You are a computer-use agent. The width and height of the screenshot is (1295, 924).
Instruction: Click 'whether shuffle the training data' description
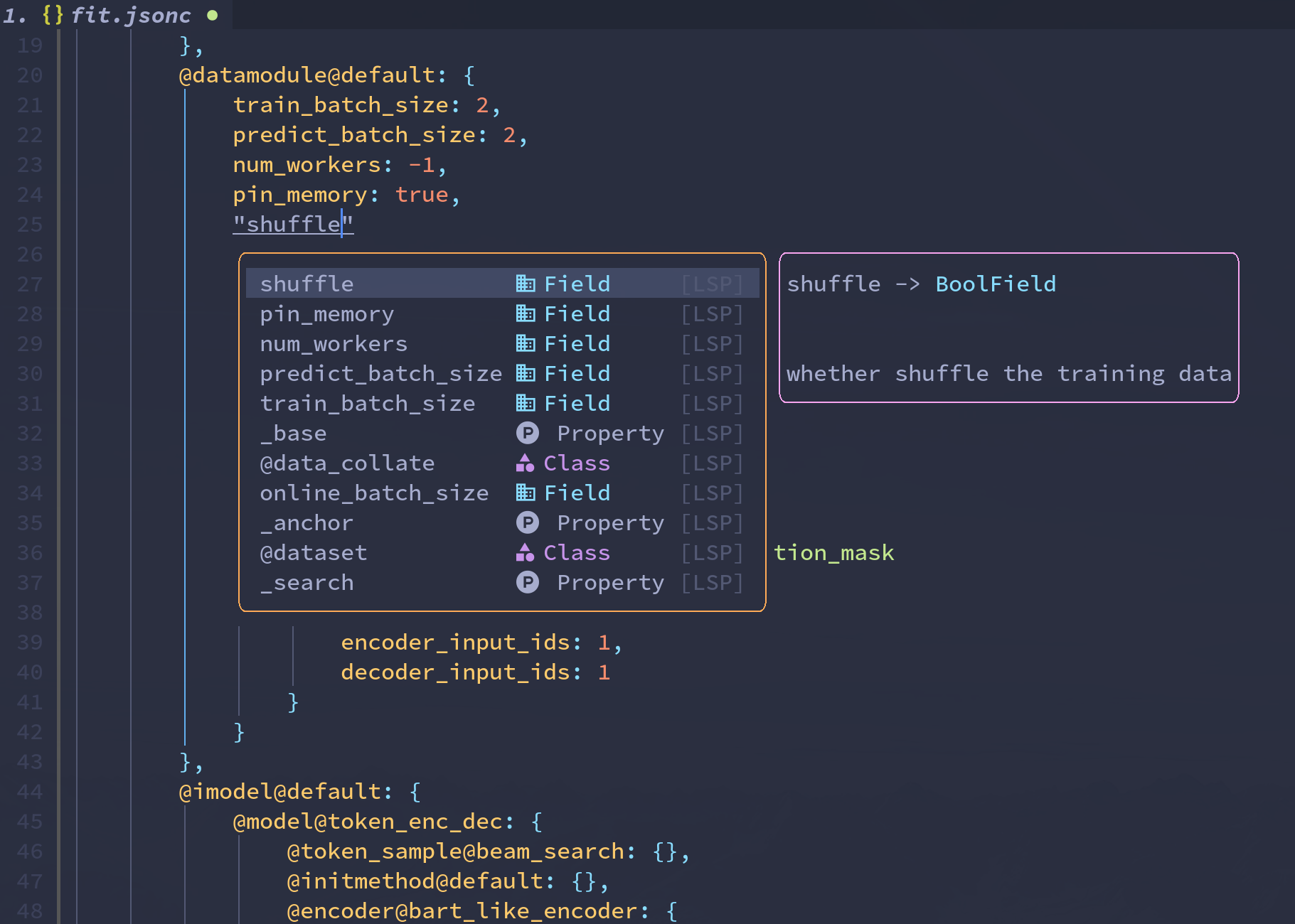point(1009,373)
